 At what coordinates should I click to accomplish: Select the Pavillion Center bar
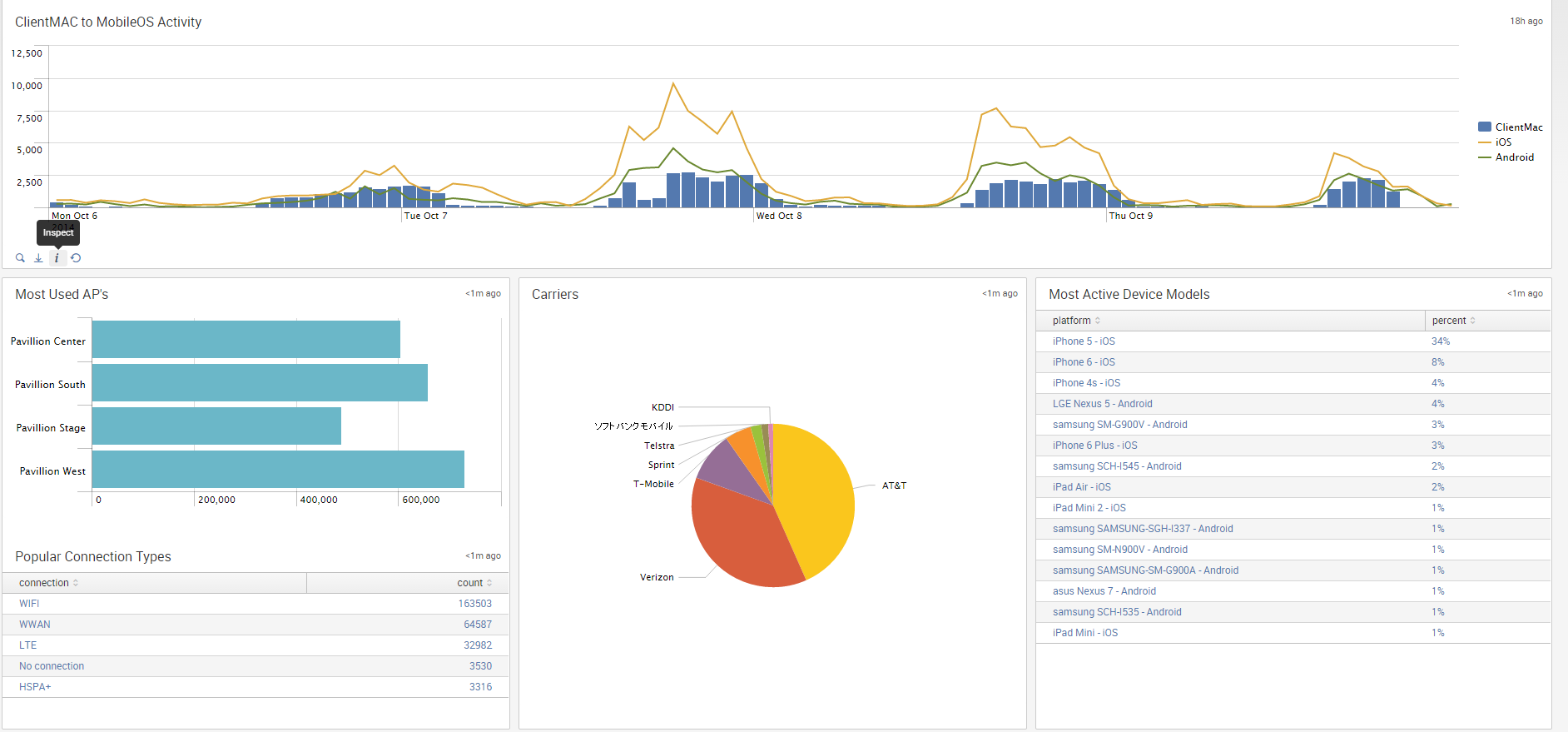(x=246, y=340)
